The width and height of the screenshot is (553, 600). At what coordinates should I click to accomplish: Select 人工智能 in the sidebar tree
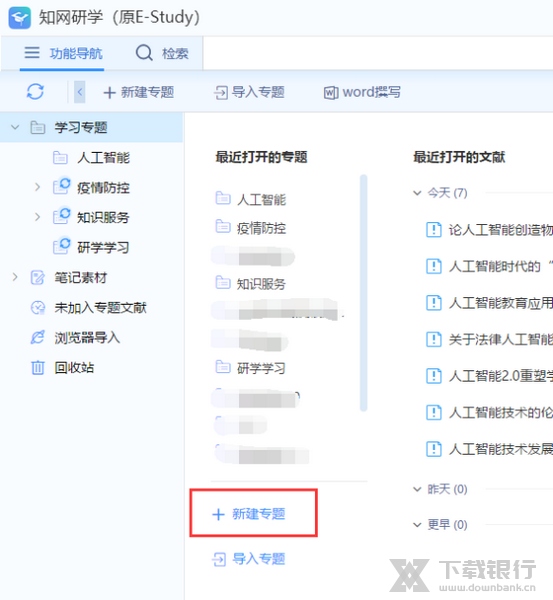pyautogui.click(x=103, y=158)
